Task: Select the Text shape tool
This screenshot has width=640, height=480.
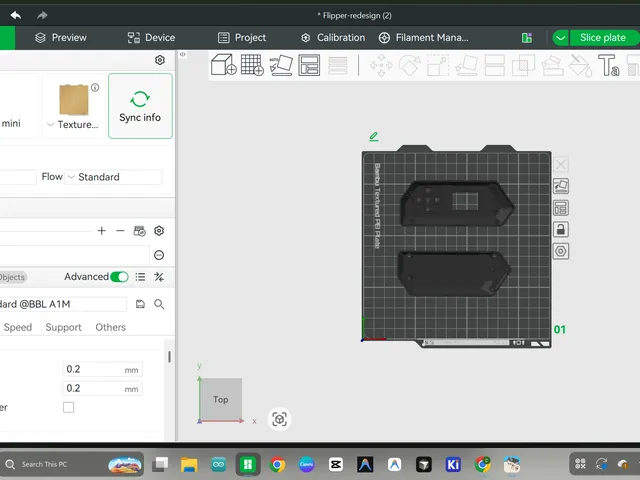Action: tap(609, 65)
